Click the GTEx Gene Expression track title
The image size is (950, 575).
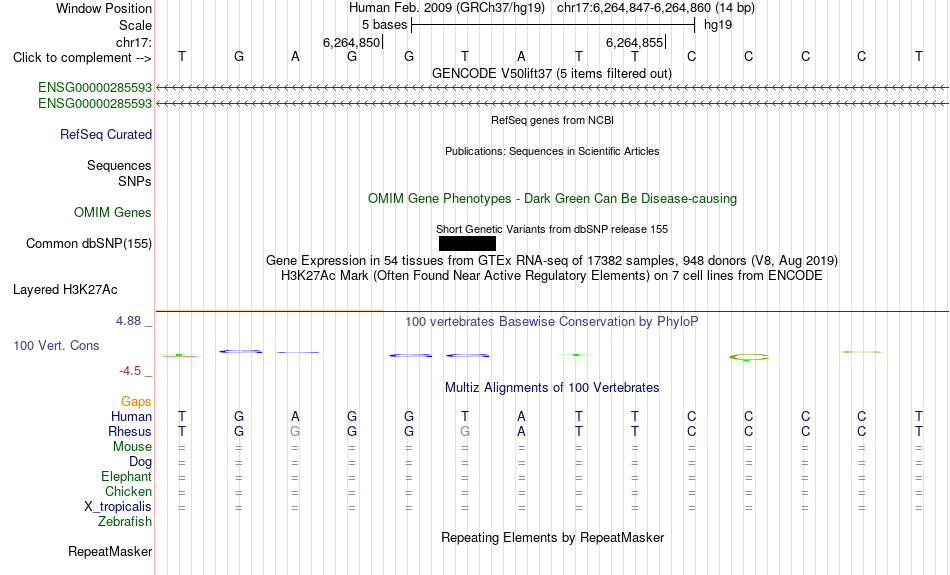(552, 261)
